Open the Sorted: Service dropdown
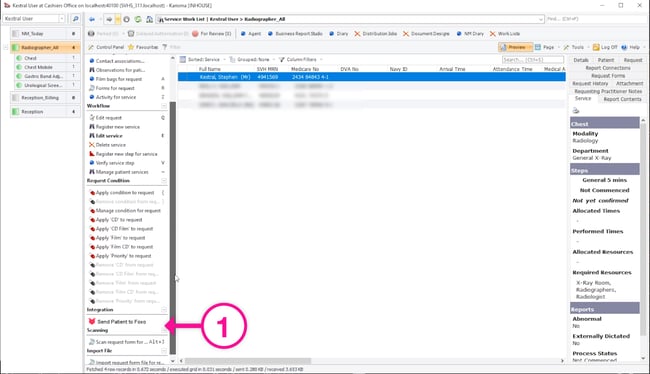Screen dimensions: 650x374 point(203,60)
